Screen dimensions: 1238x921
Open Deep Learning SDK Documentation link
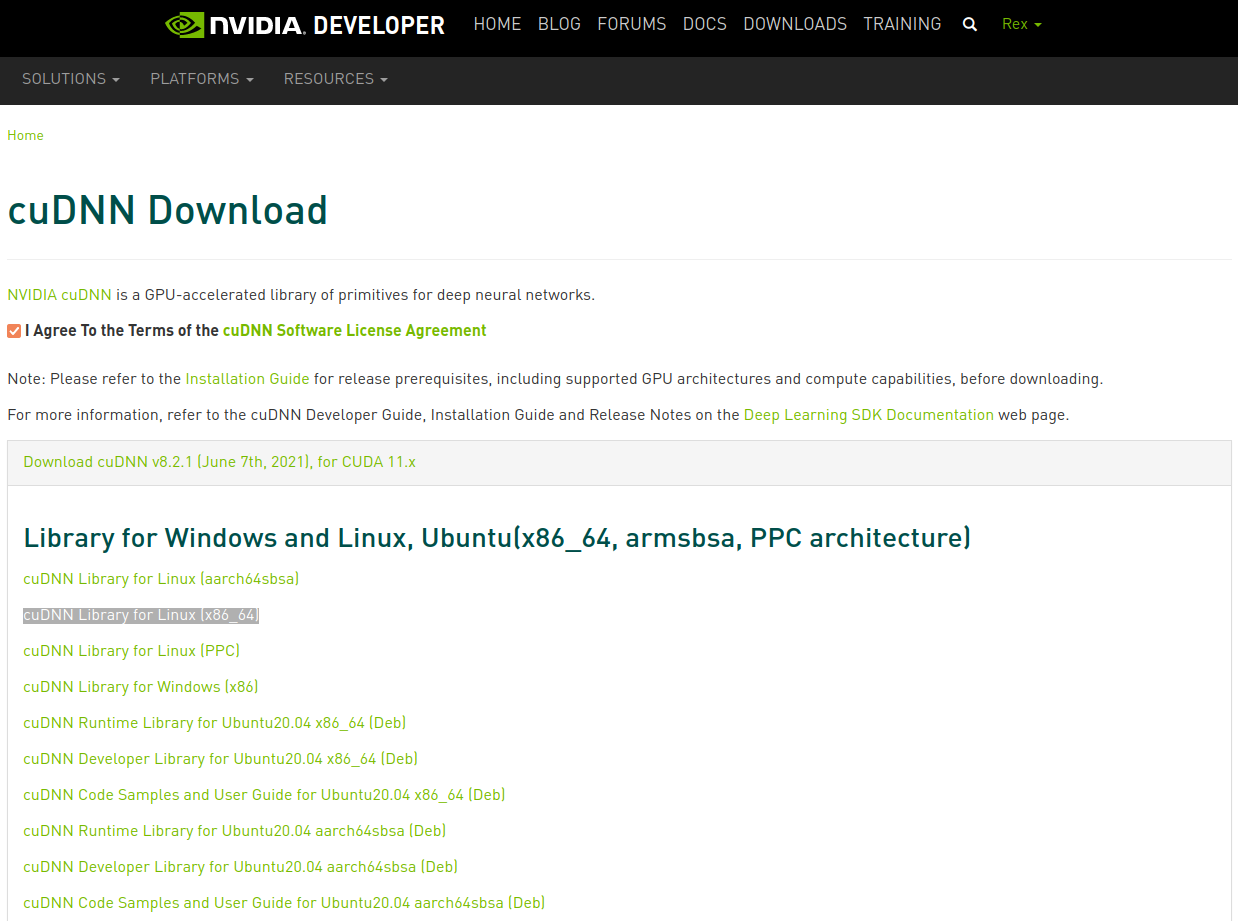(x=869, y=414)
